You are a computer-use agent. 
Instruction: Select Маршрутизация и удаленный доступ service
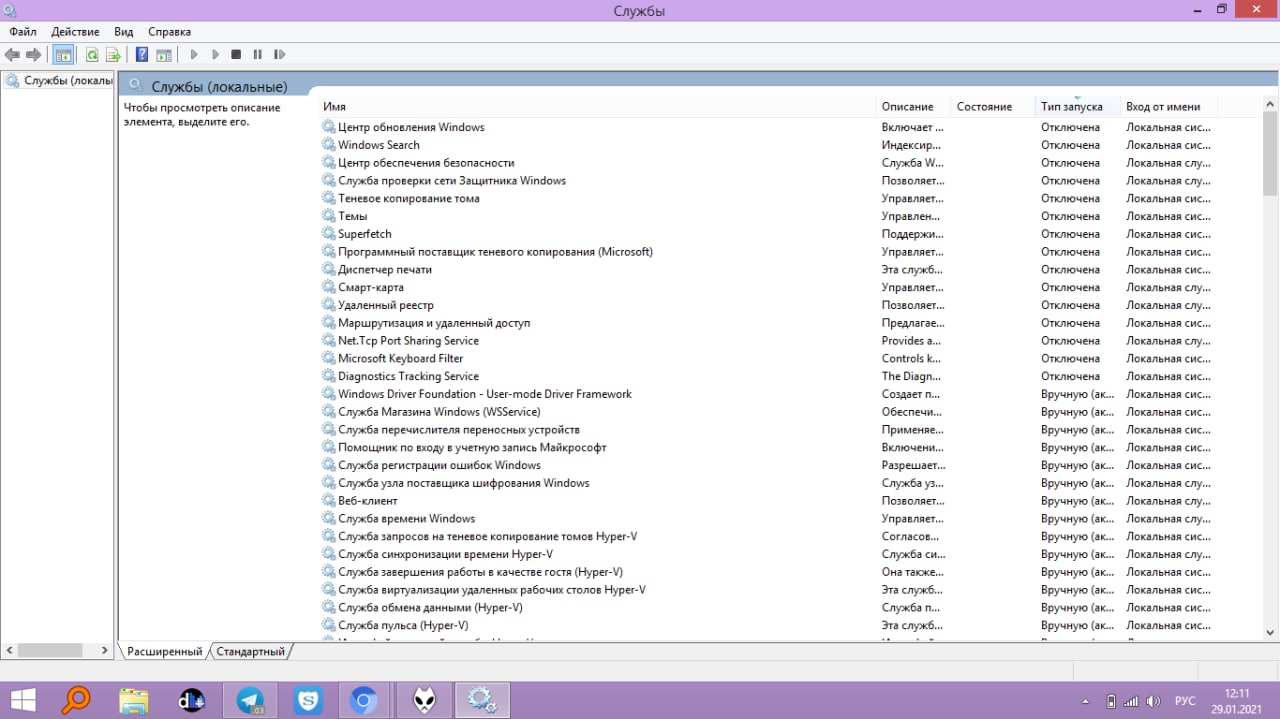[x=434, y=323]
